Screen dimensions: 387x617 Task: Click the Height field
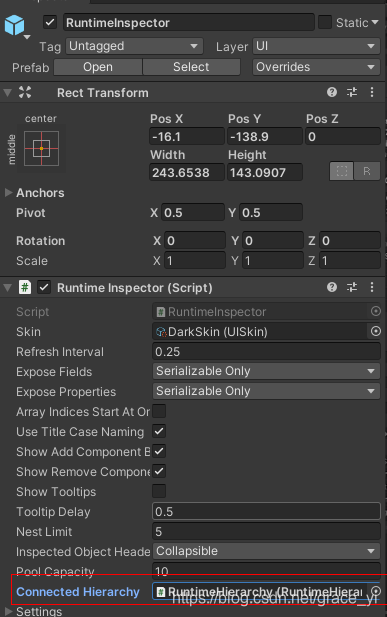point(265,172)
